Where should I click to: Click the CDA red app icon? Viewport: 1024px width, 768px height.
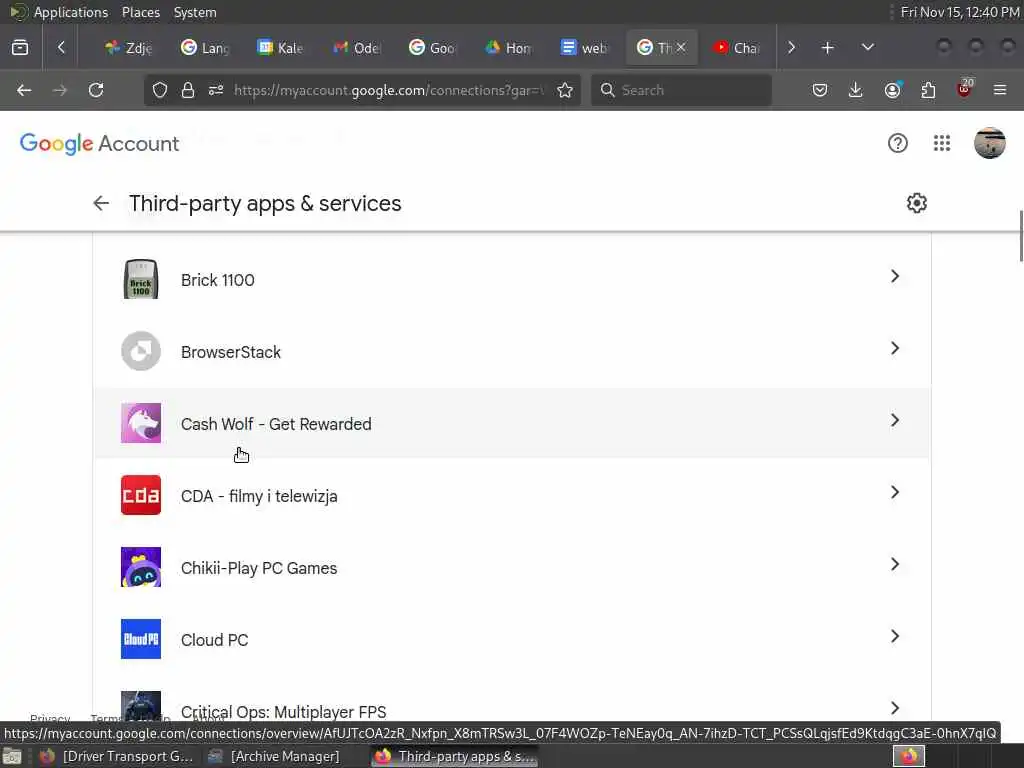pos(141,495)
